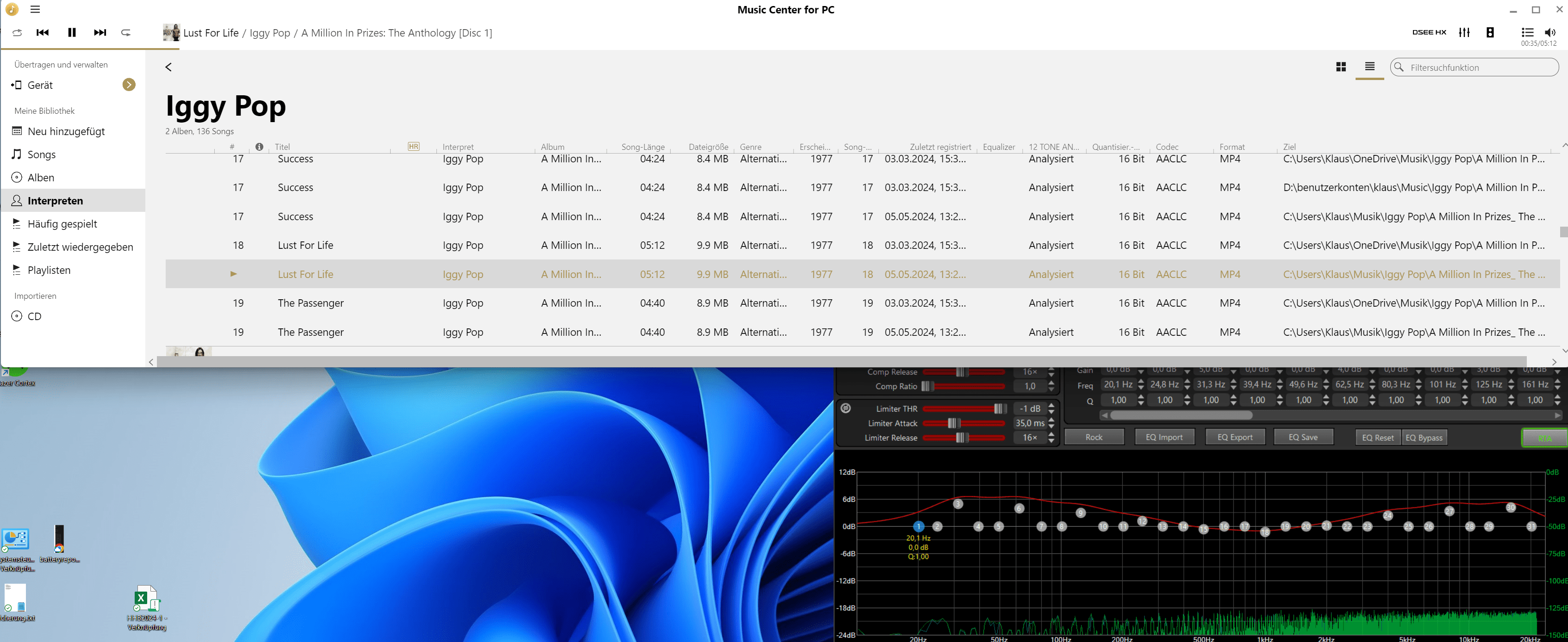Toggle repeat playback icon

pos(126,32)
